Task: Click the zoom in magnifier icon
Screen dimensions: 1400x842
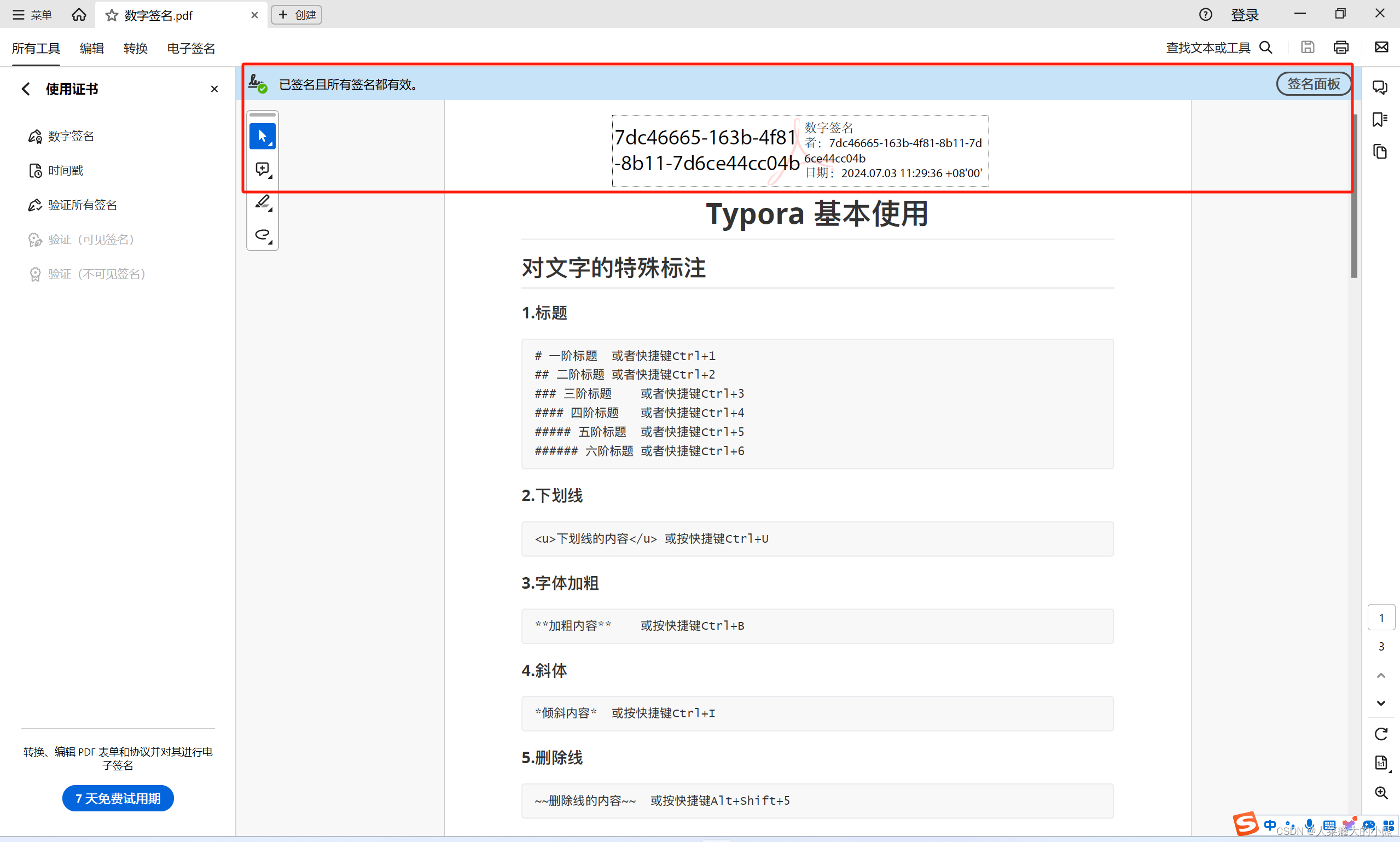Action: pyautogui.click(x=1381, y=793)
